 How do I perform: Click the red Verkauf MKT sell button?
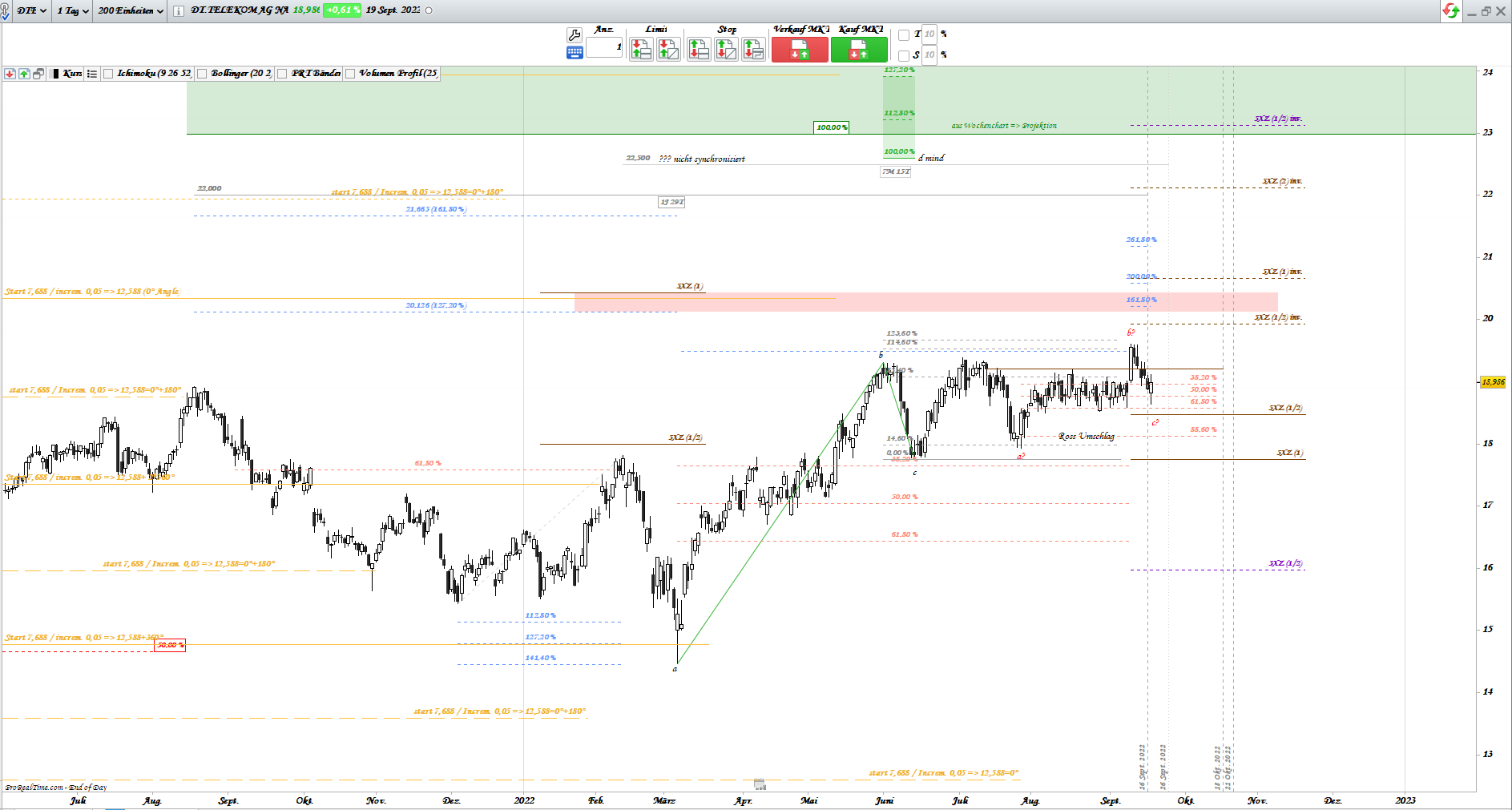(800, 50)
